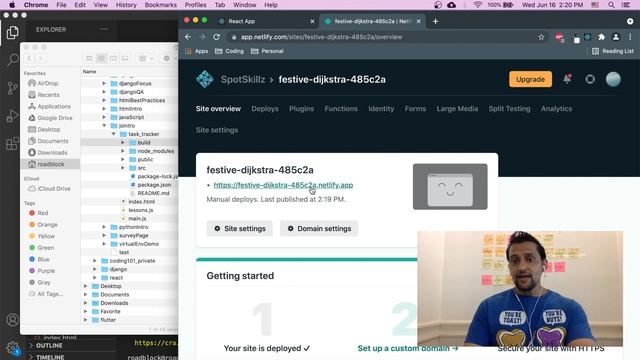This screenshot has width=640, height=360.
Task: Close the React App tab
Action: pyautogui.click(x=312, y=21)
